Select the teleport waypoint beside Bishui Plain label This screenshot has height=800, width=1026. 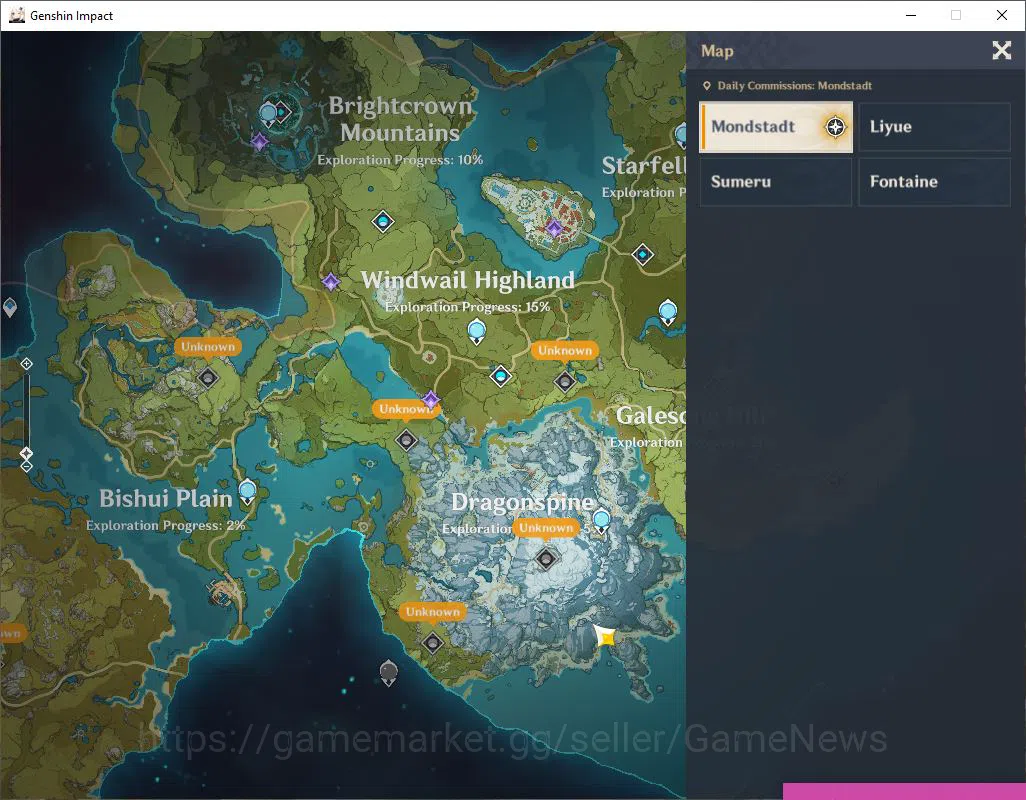247,491
